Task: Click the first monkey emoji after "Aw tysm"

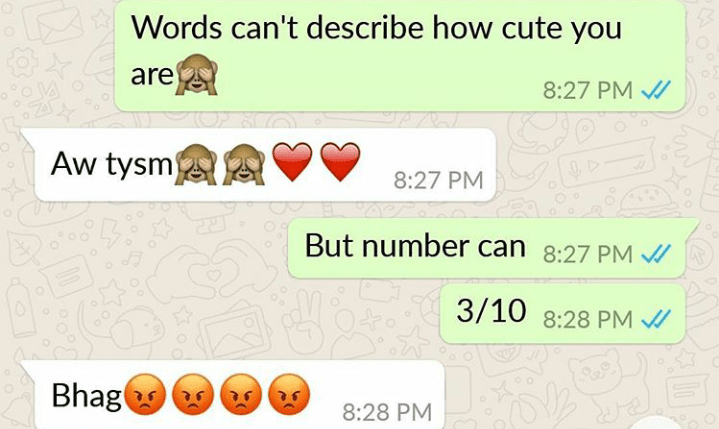Action: coord(196,164)
